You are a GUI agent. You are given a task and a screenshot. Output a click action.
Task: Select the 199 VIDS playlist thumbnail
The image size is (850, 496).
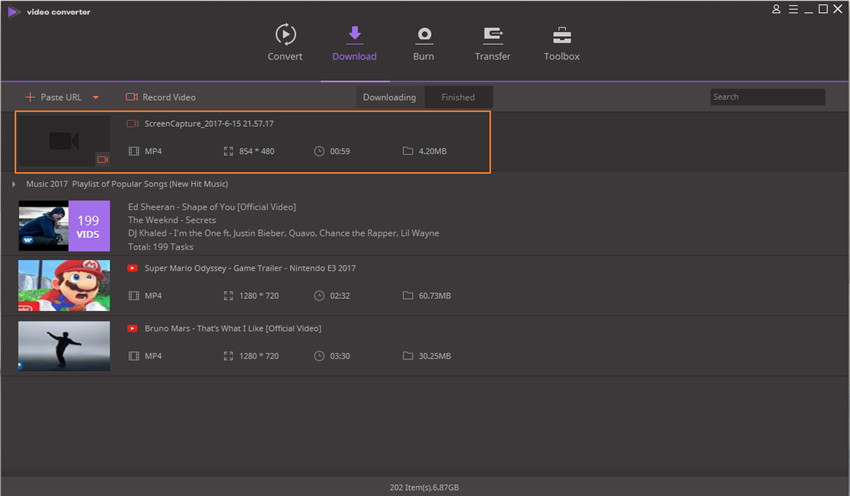(64, 226)
